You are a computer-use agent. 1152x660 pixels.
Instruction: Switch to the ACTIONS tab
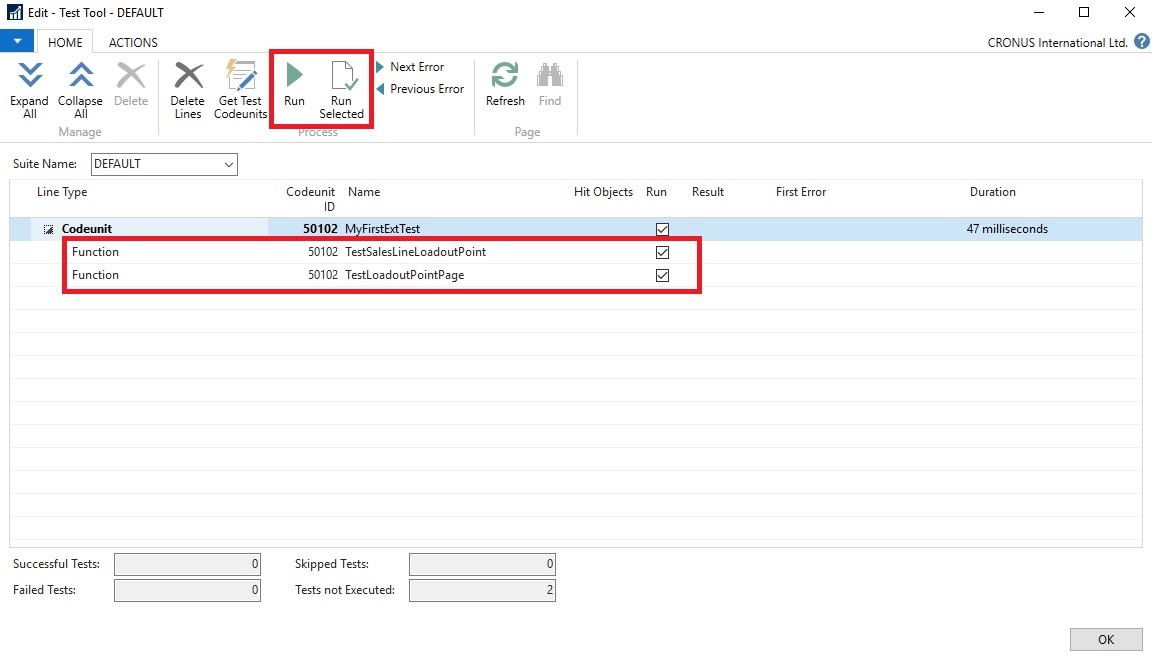[133, 42]
